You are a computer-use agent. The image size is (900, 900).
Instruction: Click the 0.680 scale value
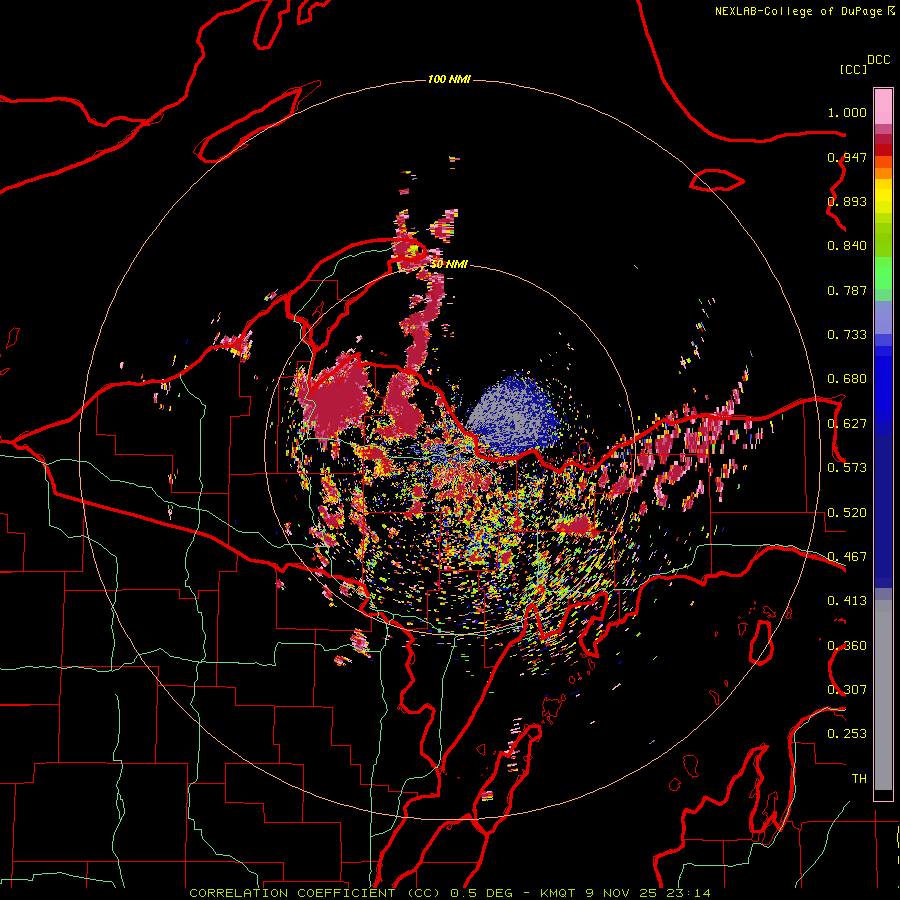point(847,379)
